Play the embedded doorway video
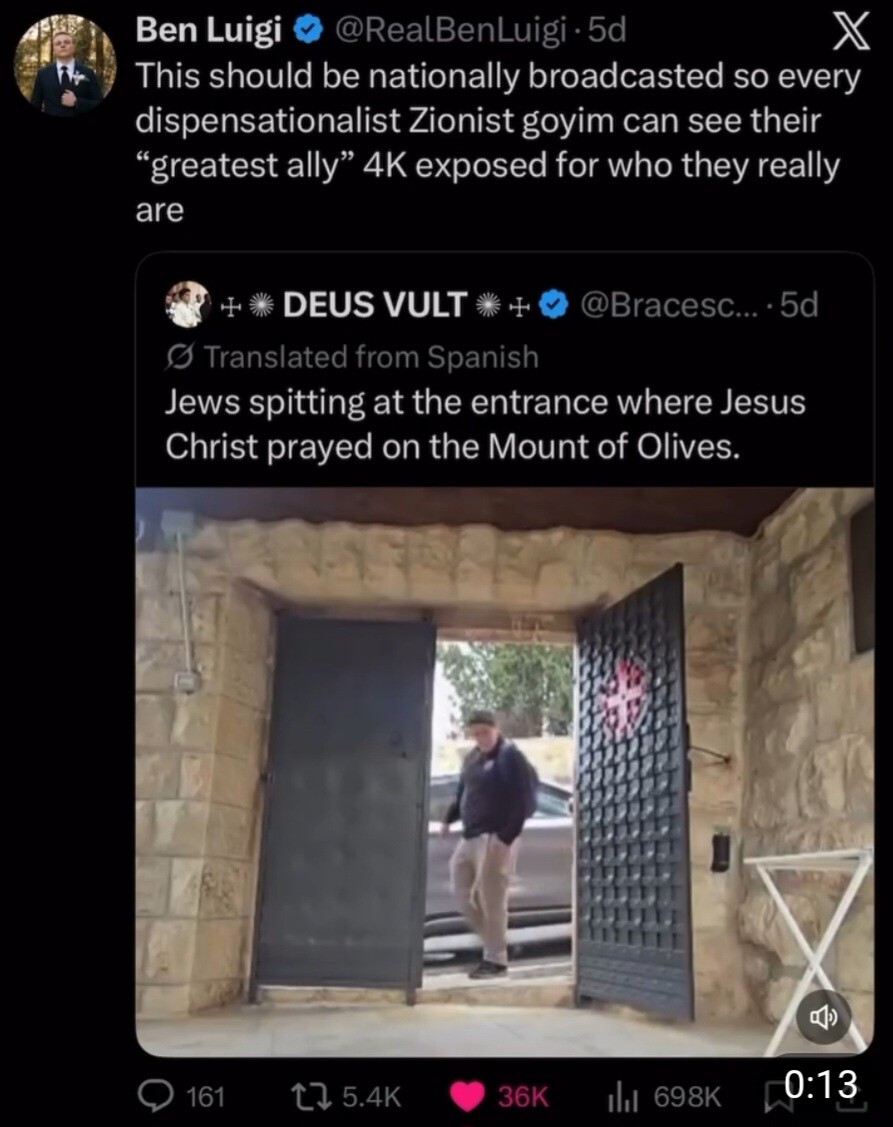 coord(505,772)
